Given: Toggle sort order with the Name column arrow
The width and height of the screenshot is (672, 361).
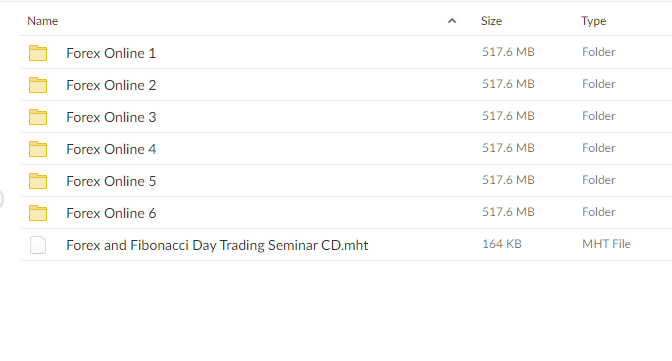Looking at the screenshot, I should click(452, 21).
